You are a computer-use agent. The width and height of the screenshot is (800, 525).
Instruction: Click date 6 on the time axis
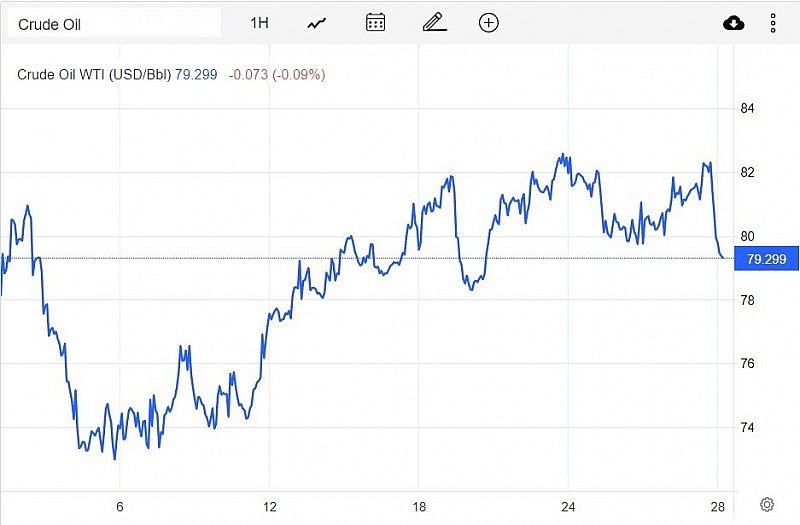click(120, 505)
